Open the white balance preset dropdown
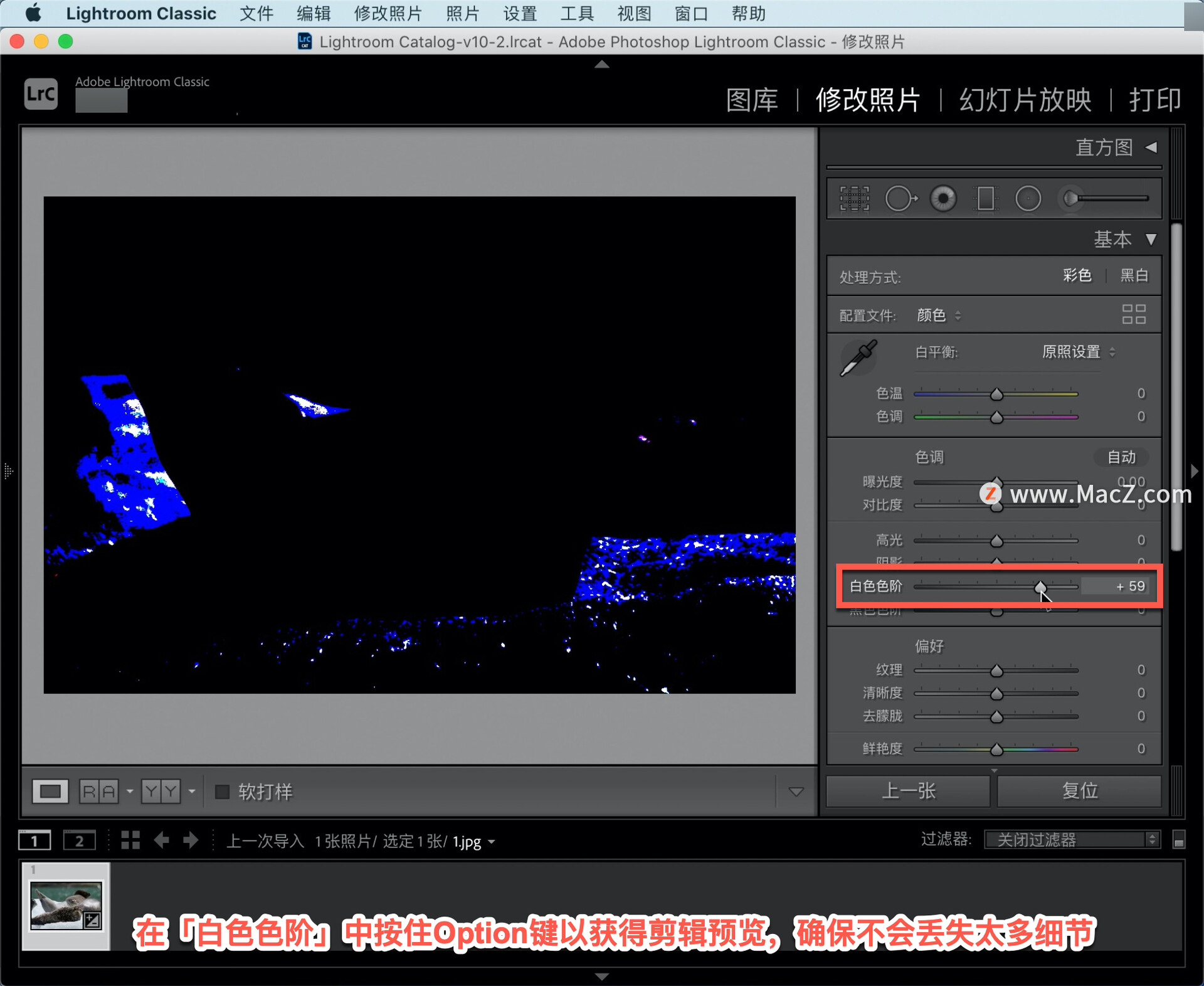This screenshot has width=1204, height=986. tap(1079, 352)
